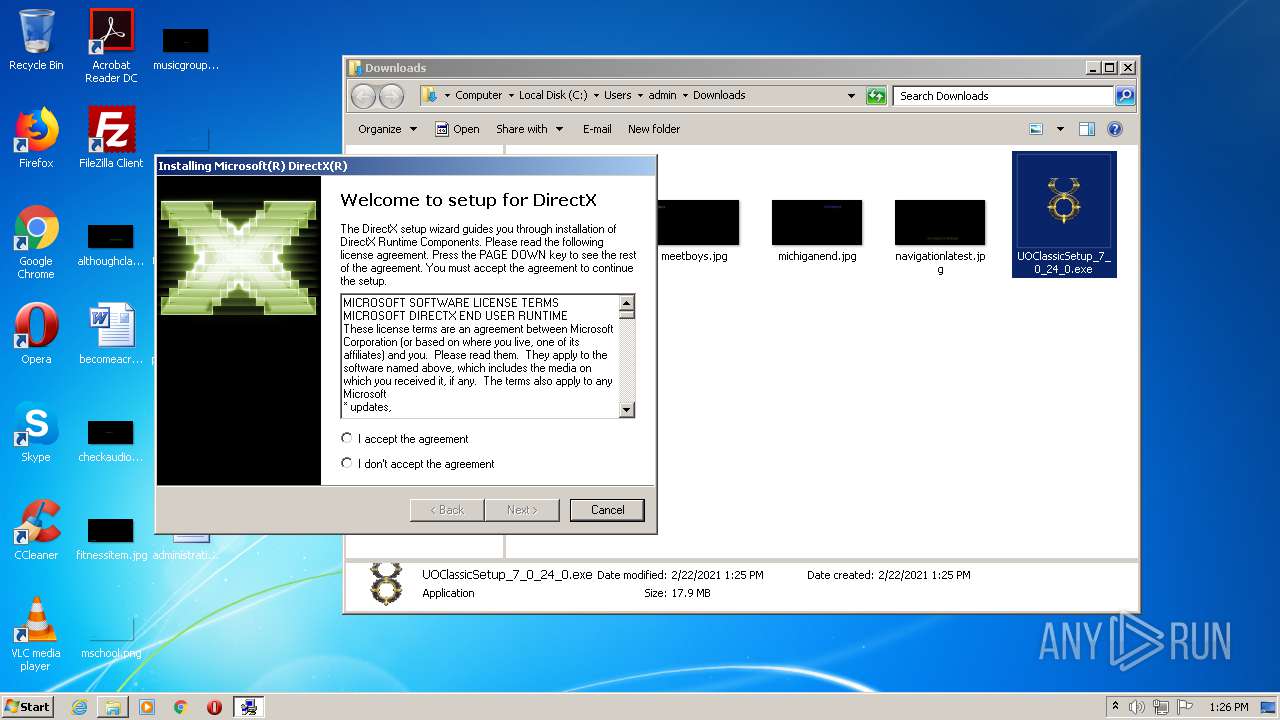
Task: Launch Acrobat Reader DC shortcut
Action: click(x=111, y=46)
